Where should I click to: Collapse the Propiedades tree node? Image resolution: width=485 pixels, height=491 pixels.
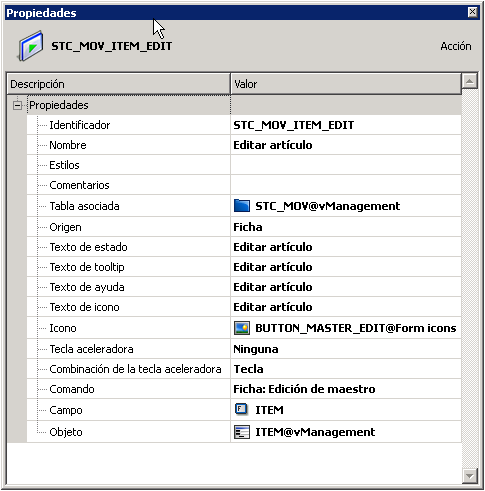point(17,105)
